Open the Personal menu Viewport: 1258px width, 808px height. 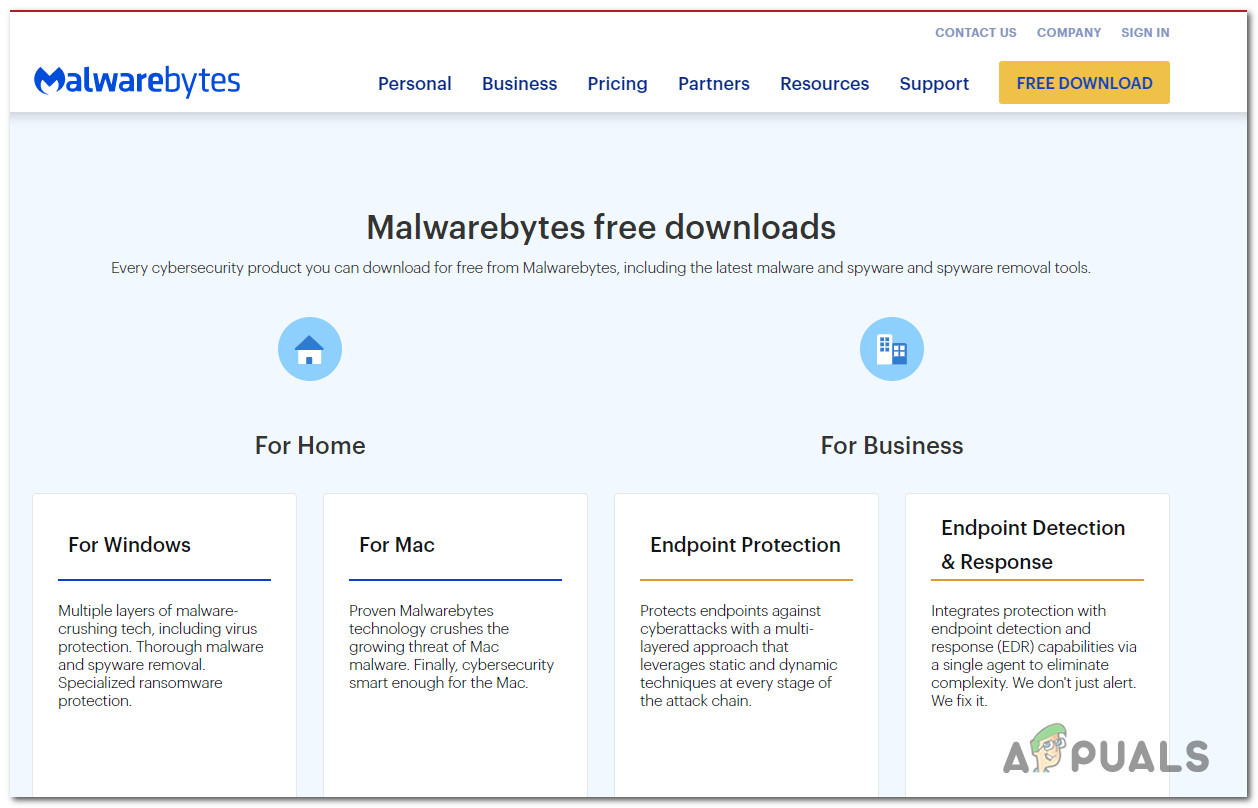click(x=414, y=84)
